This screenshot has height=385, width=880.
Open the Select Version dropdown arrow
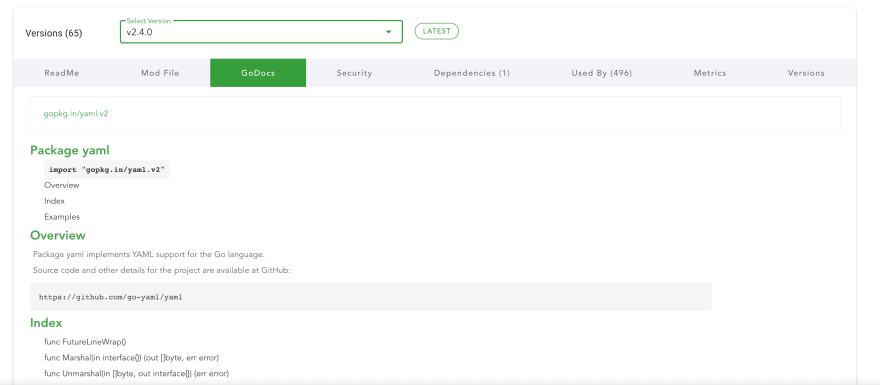click(x=388, y=32)
